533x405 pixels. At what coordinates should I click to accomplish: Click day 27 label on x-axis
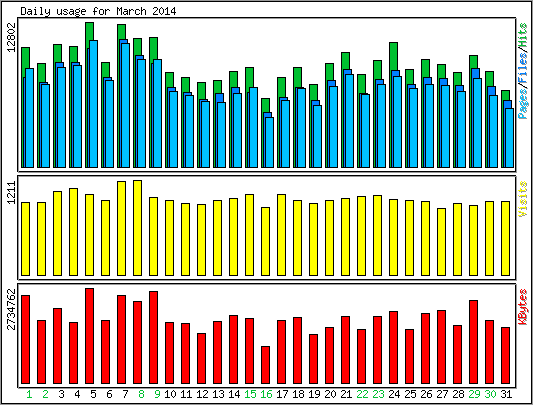(442, 394)
